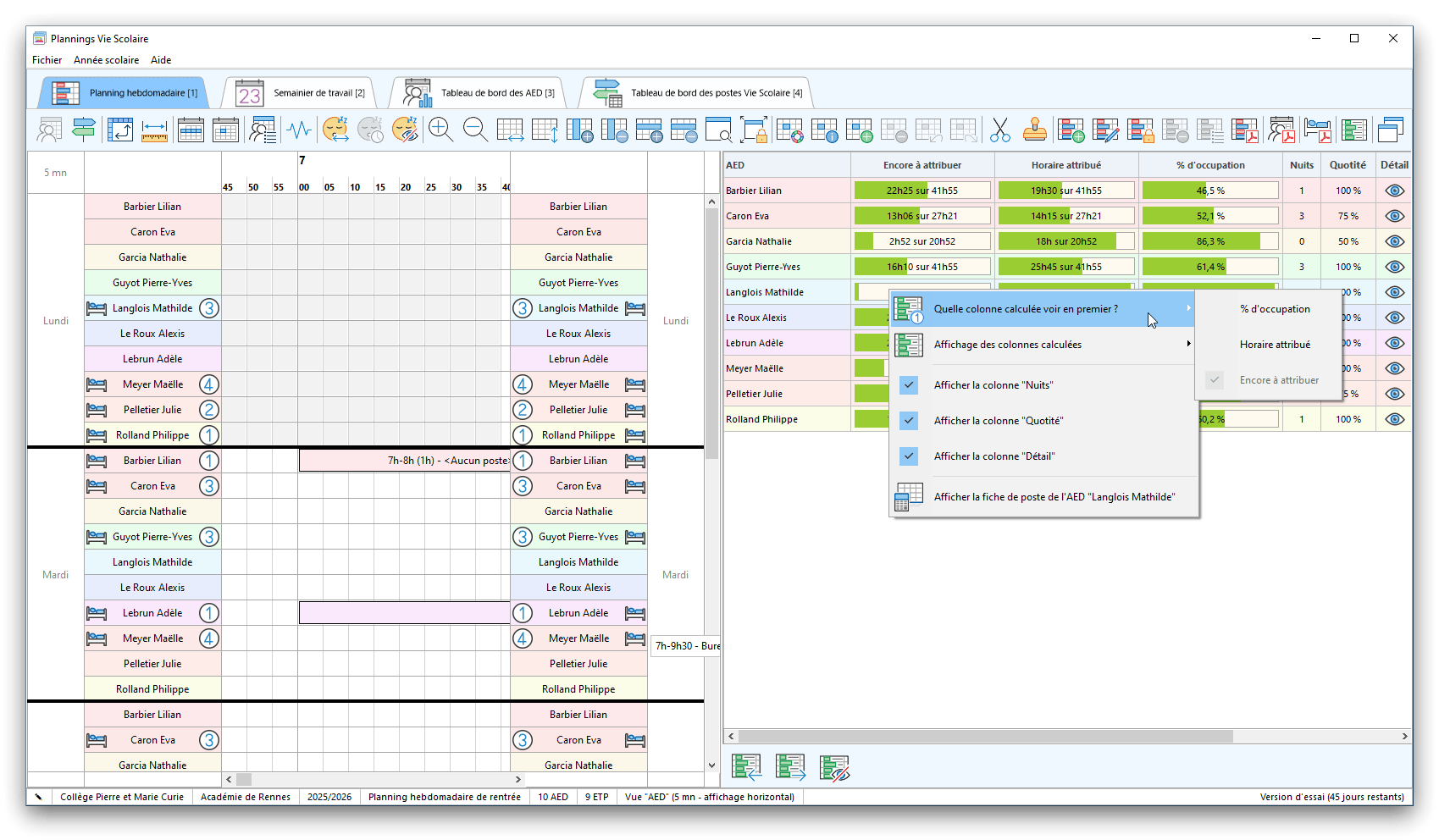Click the signpost directions toolbar icon
The width and height of the screenshot is (1439, 840).
click(x=84, y=130)
